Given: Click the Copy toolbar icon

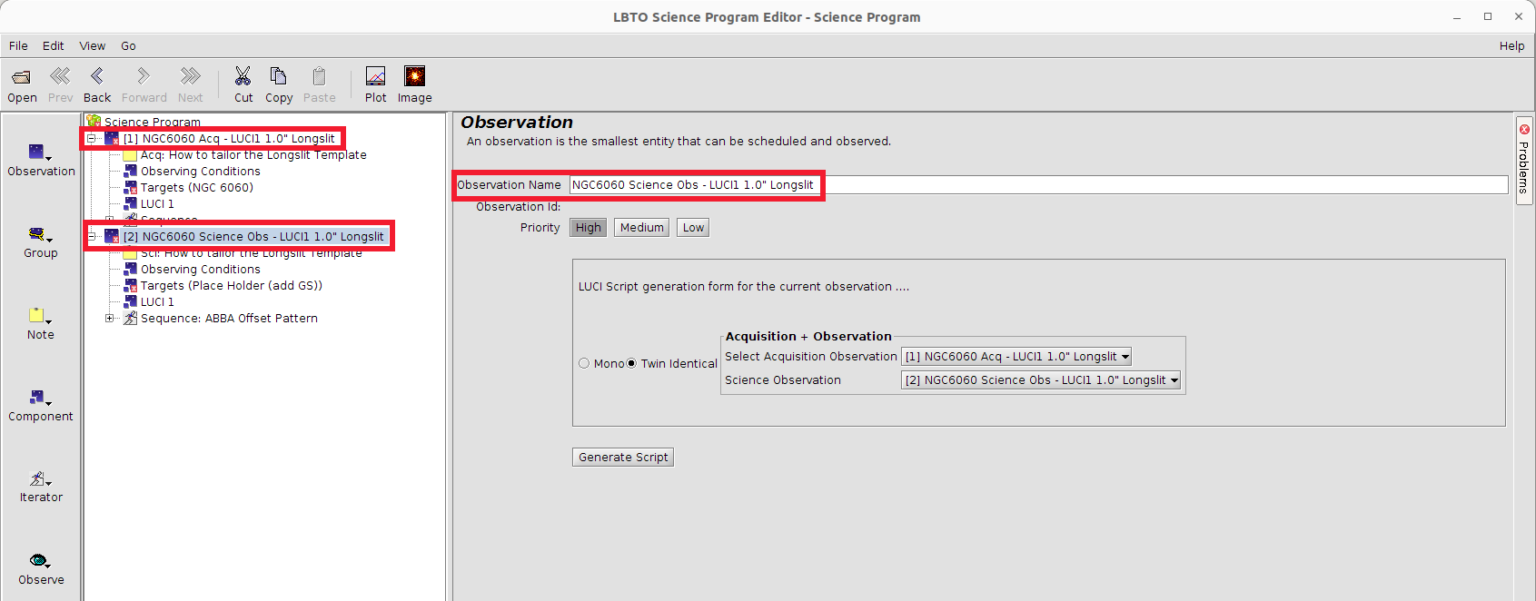Looking at the screenshot, I should [x=279, y=78].
